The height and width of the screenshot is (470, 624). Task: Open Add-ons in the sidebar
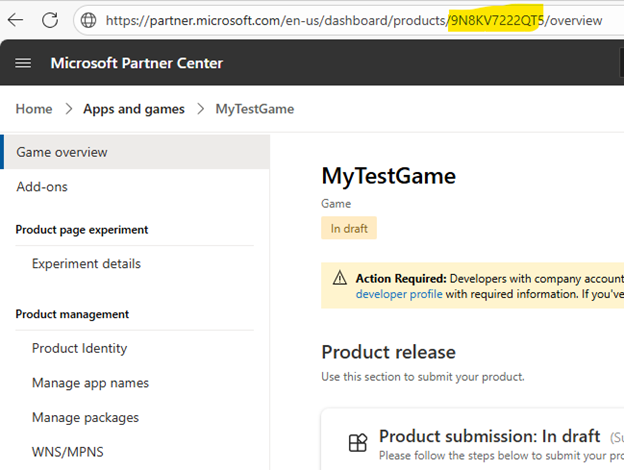(x=42, y=187)
